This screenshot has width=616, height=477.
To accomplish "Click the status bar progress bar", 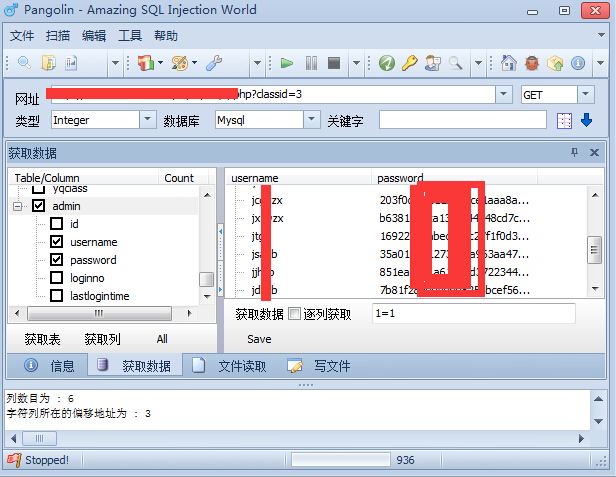I will pyautogui.click(x=341, y=460).
